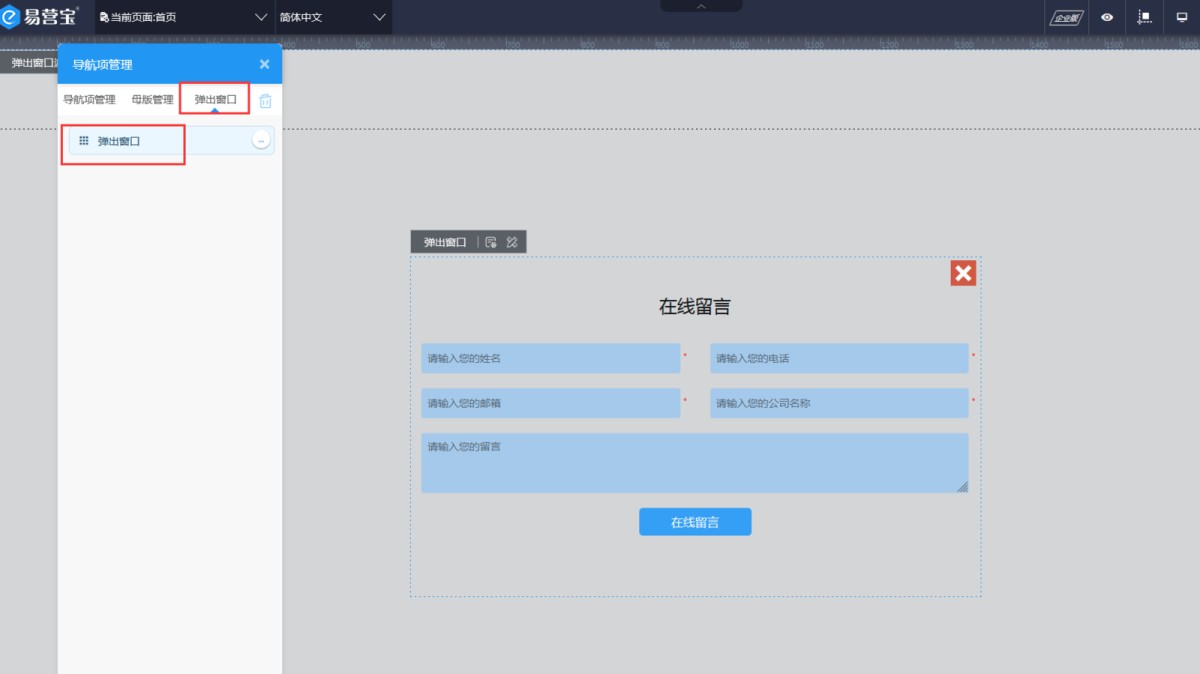Click the 请输入您的姓名 name field

click(550, 358)
